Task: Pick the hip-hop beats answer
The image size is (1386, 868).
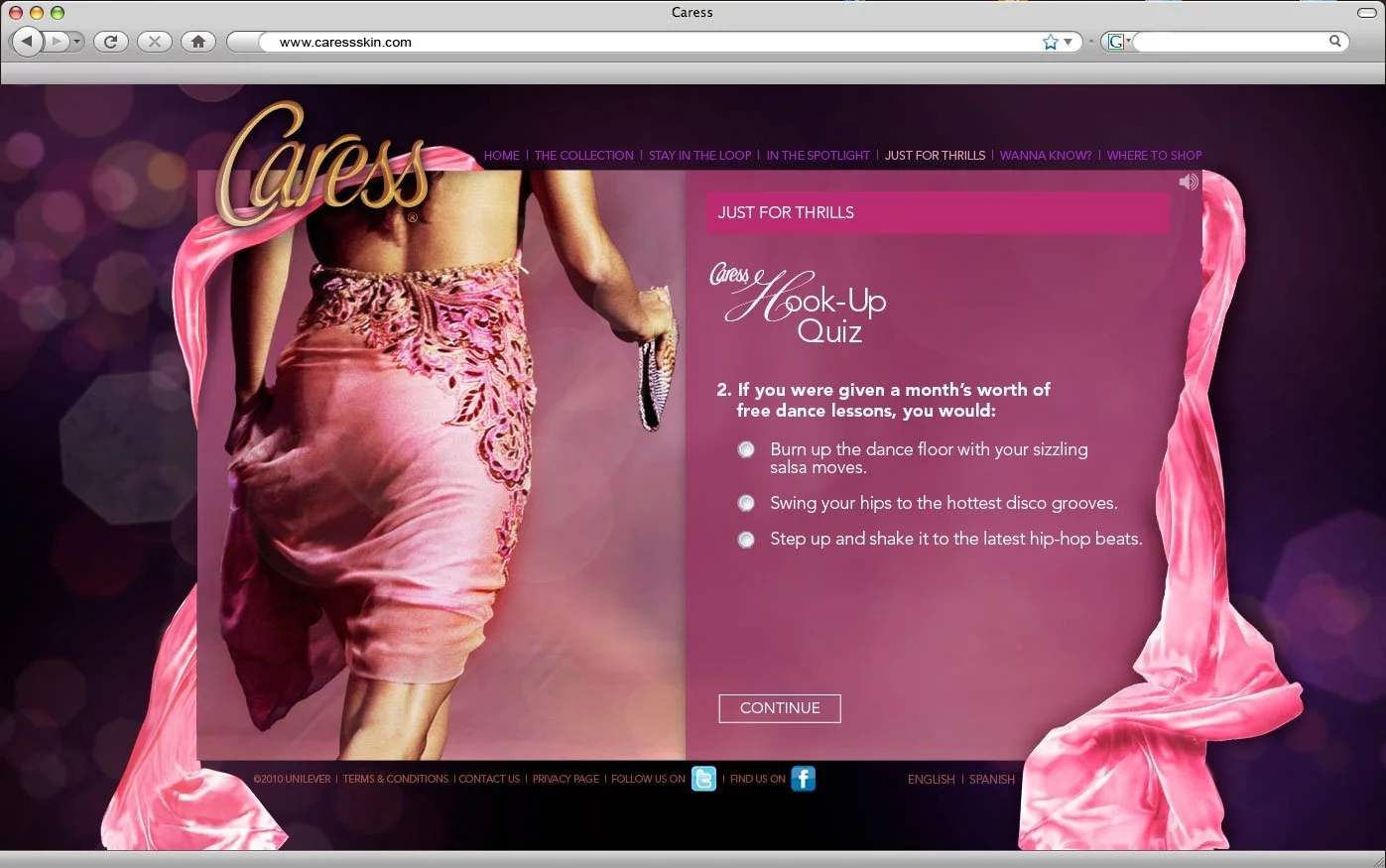Action: point(746,540)
